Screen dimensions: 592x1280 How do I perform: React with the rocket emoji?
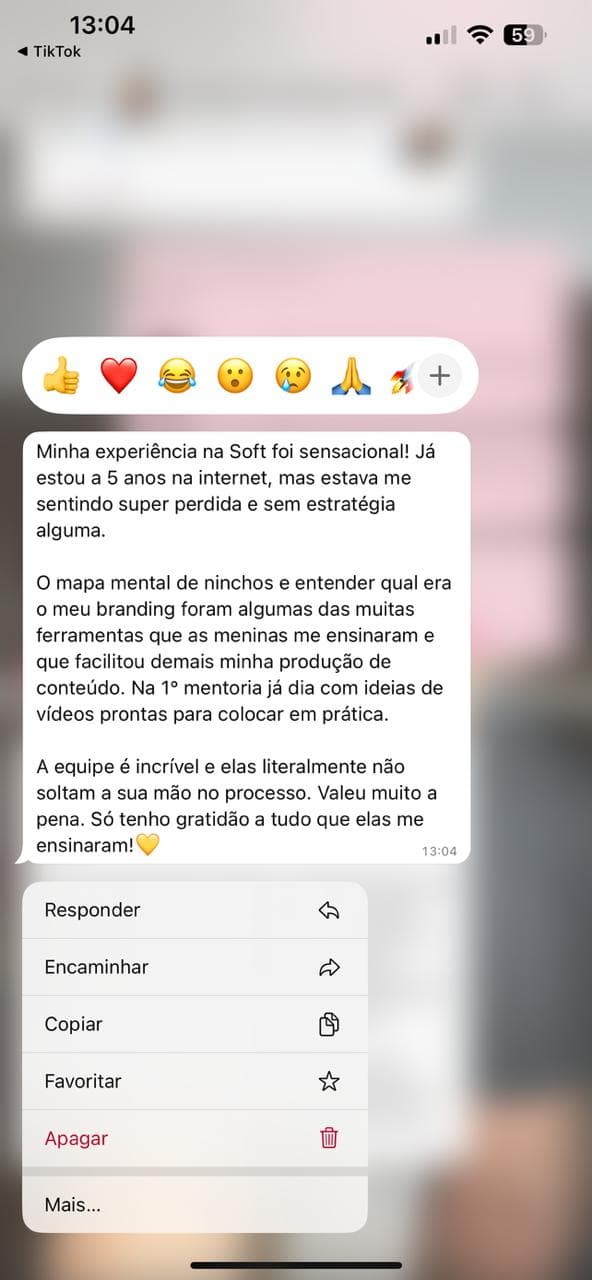tap(402, 378)
